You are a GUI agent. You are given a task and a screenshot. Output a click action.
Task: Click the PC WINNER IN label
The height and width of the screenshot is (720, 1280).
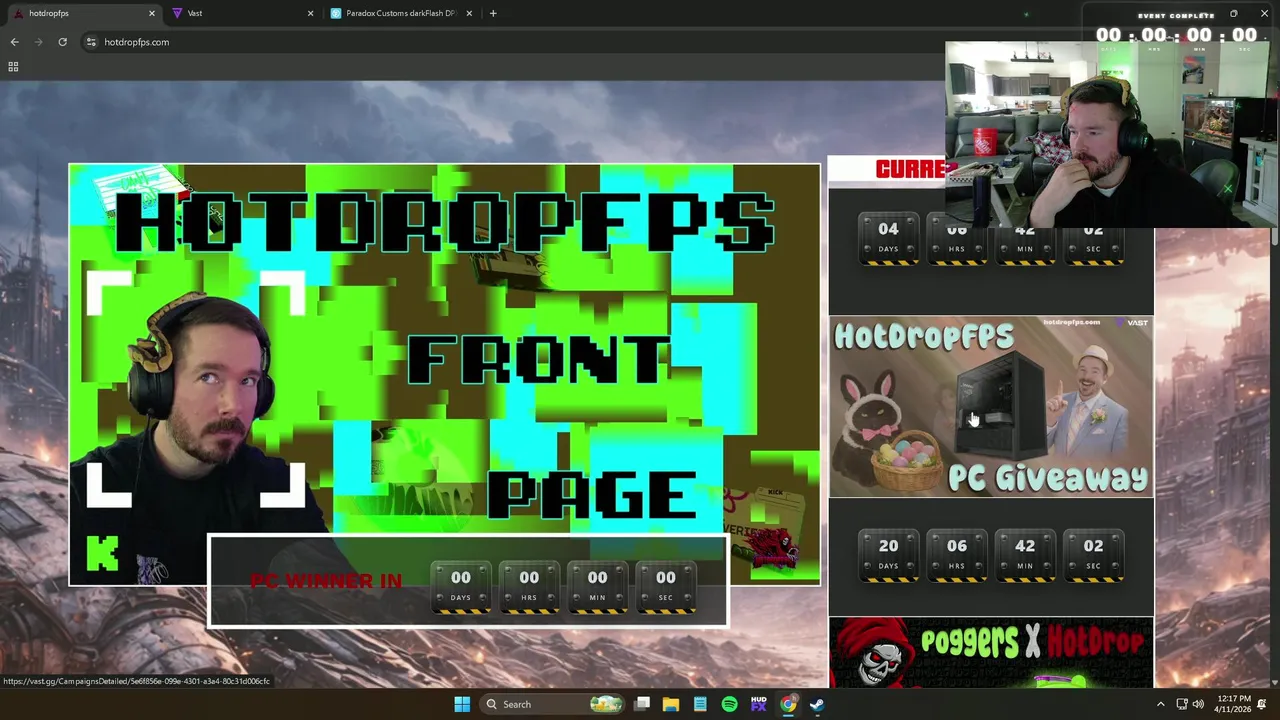[x=326, y=581]
